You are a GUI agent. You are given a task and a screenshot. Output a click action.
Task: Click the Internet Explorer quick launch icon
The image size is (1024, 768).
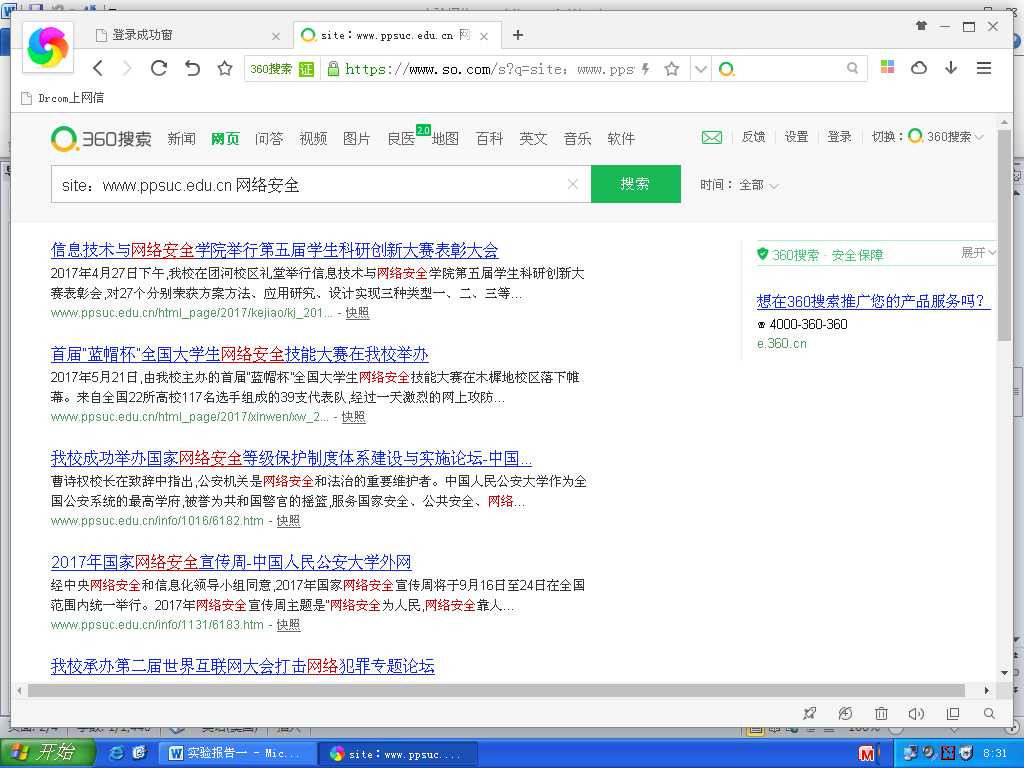coord(117,754)
